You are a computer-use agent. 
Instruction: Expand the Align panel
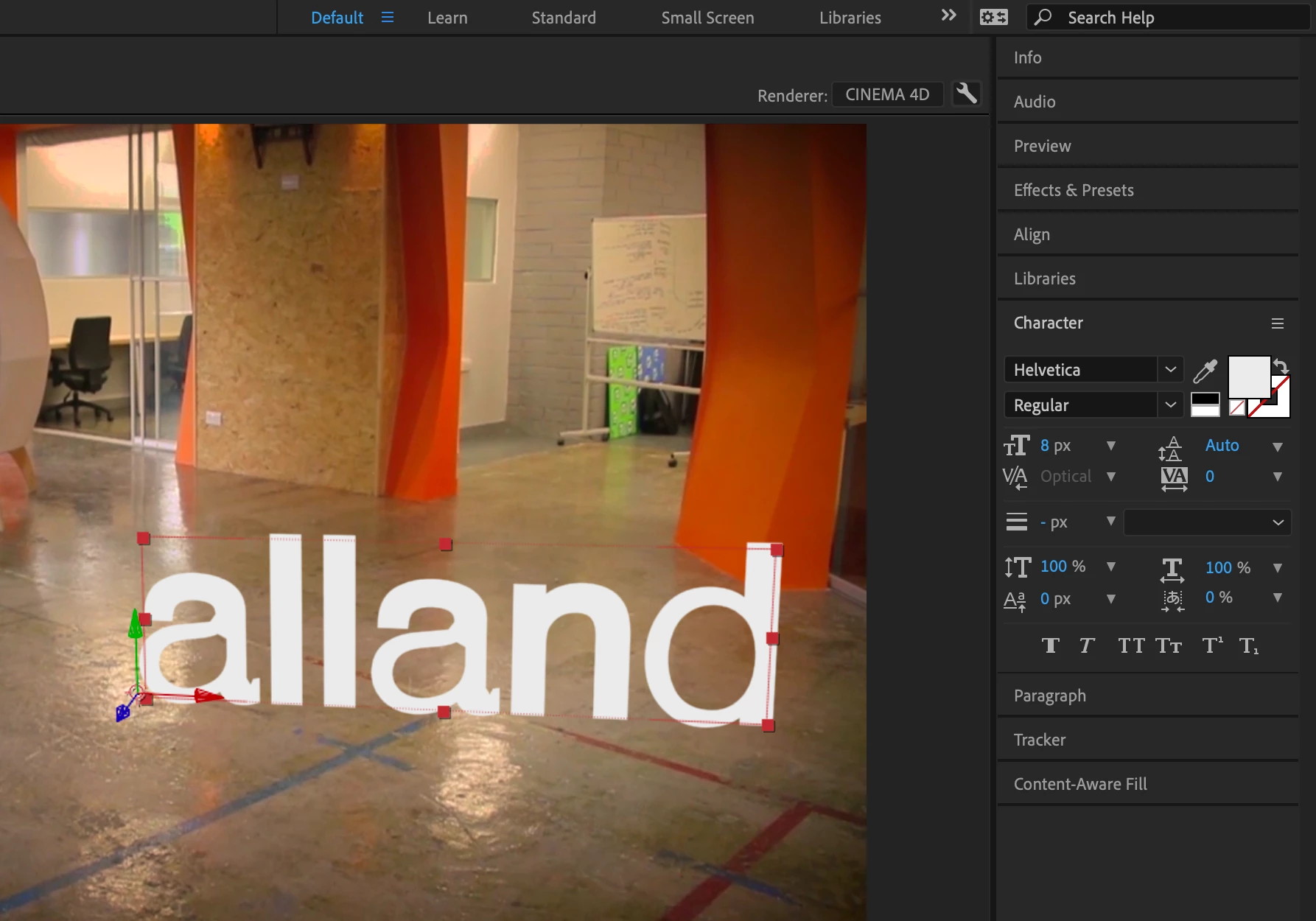pos(1147,234)
